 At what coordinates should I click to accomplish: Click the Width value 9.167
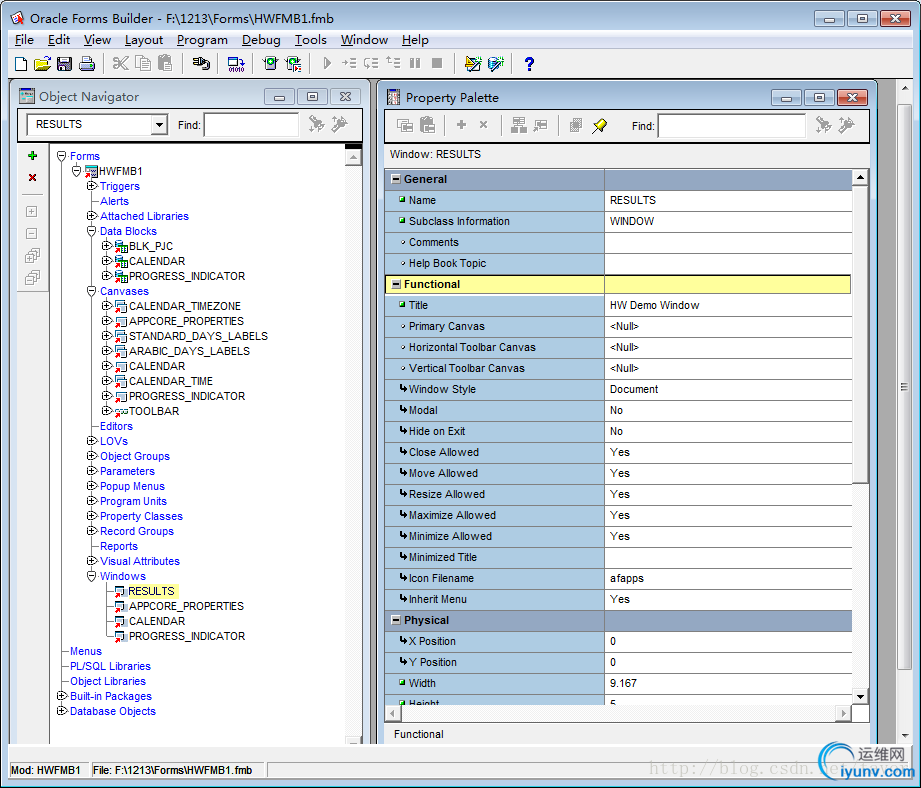click(x=623, y=683)
